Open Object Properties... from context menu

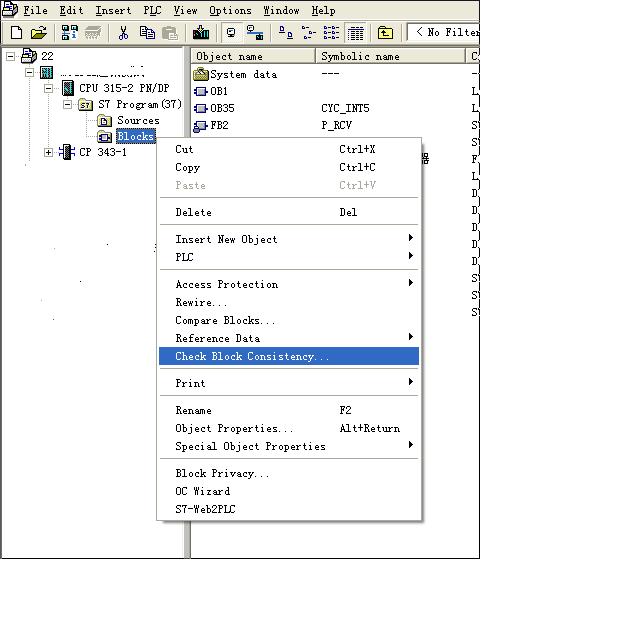[x=289, y=428]
